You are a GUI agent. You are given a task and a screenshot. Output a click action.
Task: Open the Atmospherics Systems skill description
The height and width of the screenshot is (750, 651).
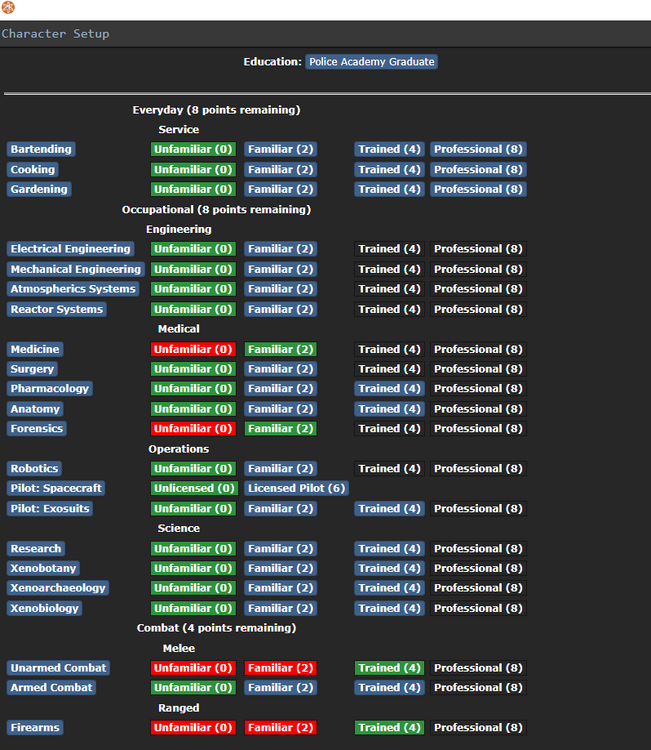(72, 289)
